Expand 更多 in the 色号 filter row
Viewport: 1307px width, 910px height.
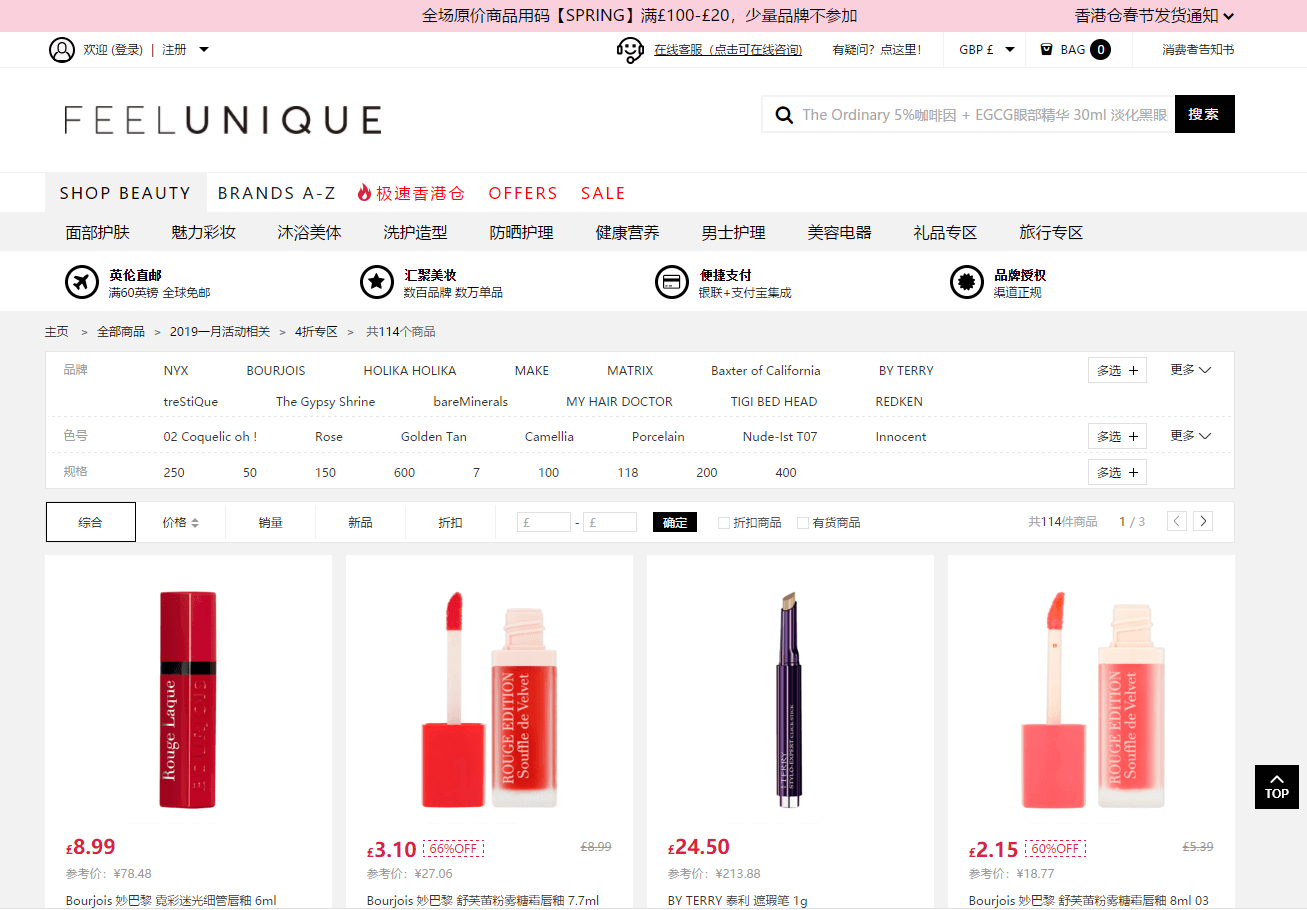pyautogui.click(x=1191, y=436)
